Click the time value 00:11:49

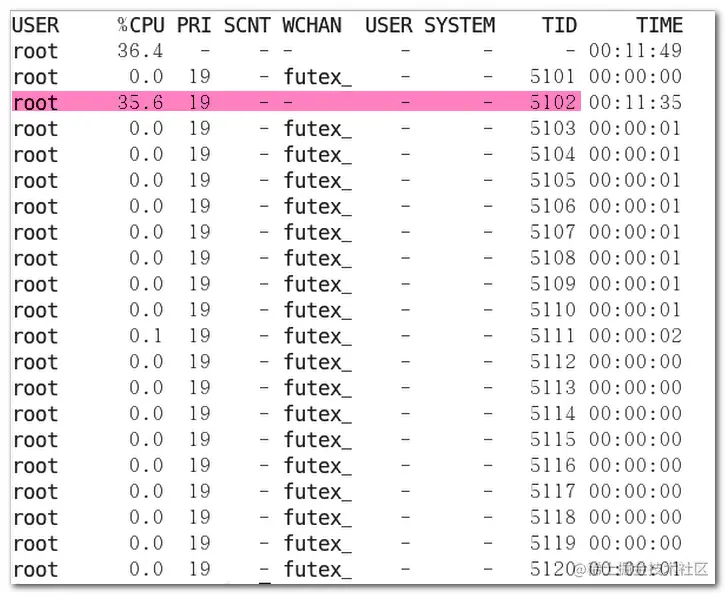click(635, 51)
